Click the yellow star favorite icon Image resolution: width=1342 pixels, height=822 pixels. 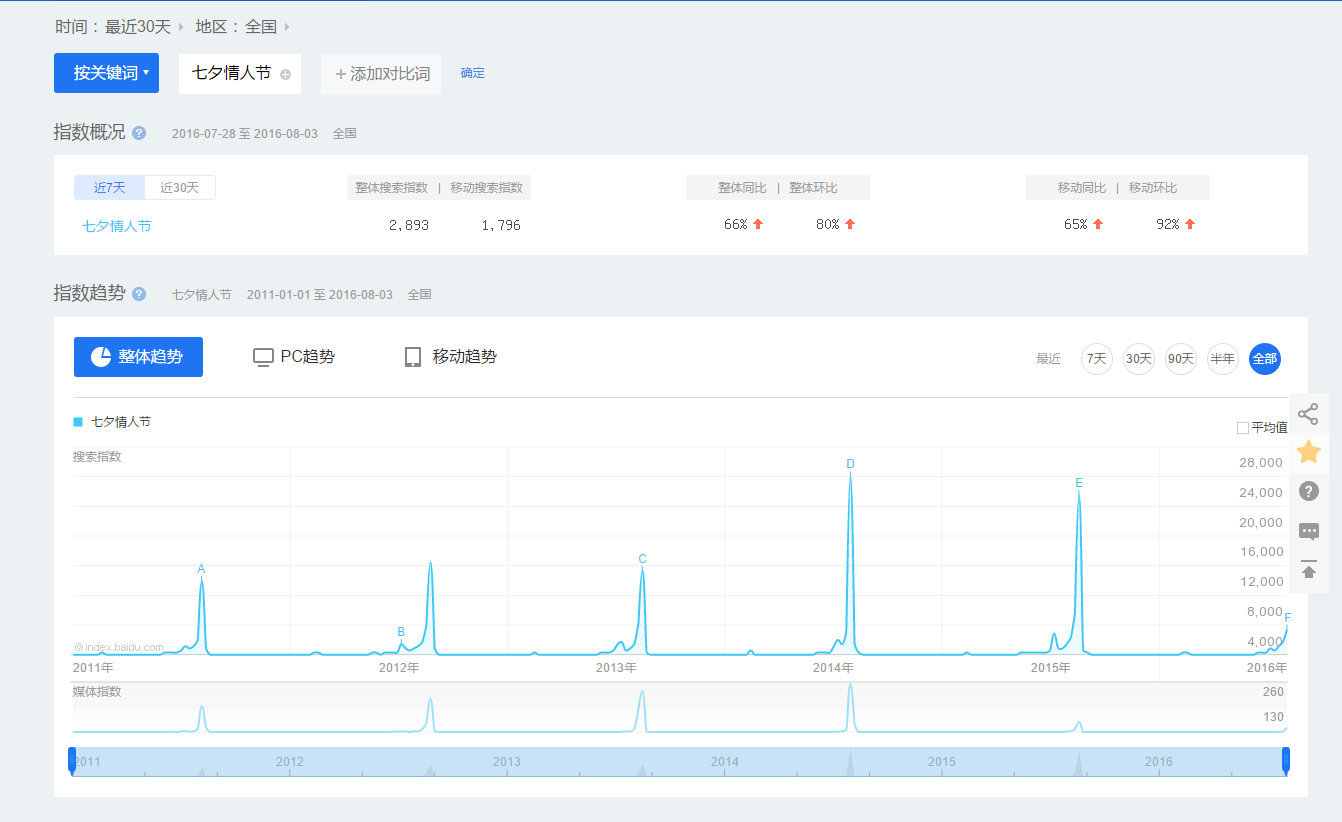[1308, 452]
